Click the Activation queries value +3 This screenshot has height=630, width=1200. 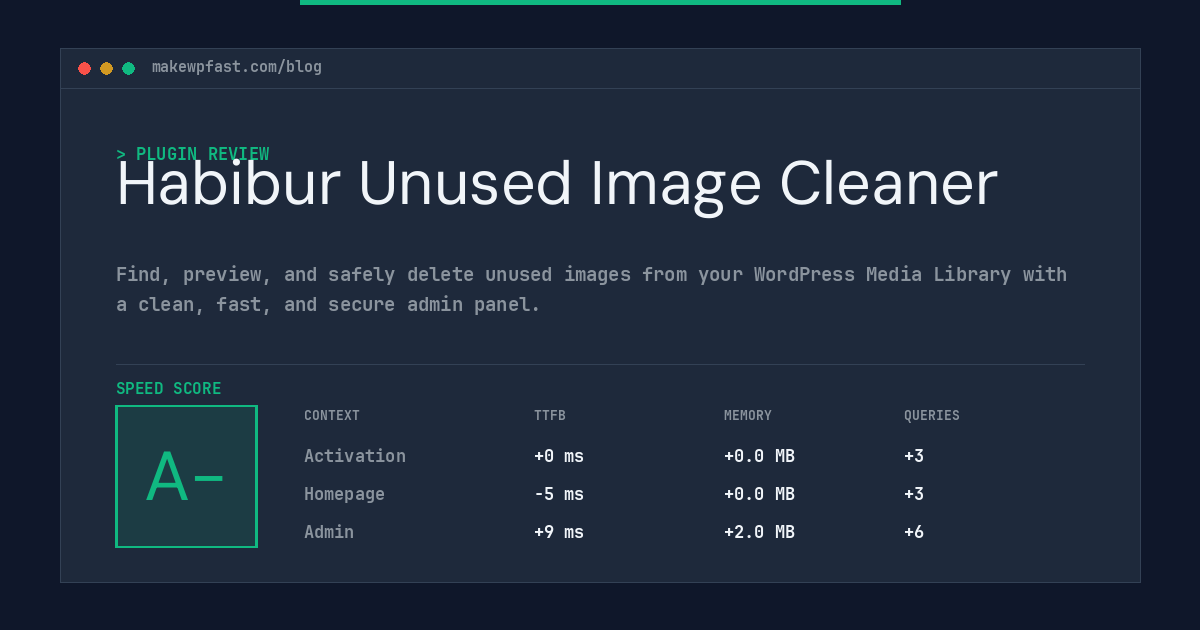coord(914,456)
